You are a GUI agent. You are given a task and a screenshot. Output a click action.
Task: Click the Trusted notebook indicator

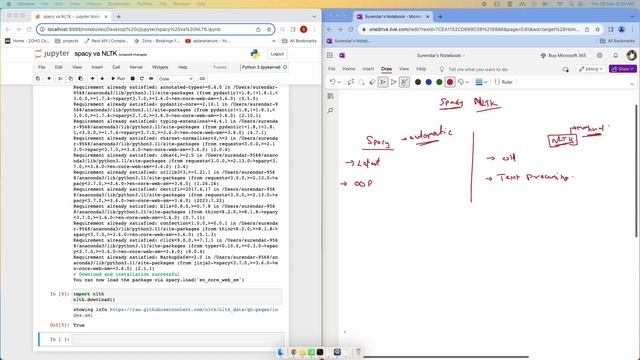(220, 67)
